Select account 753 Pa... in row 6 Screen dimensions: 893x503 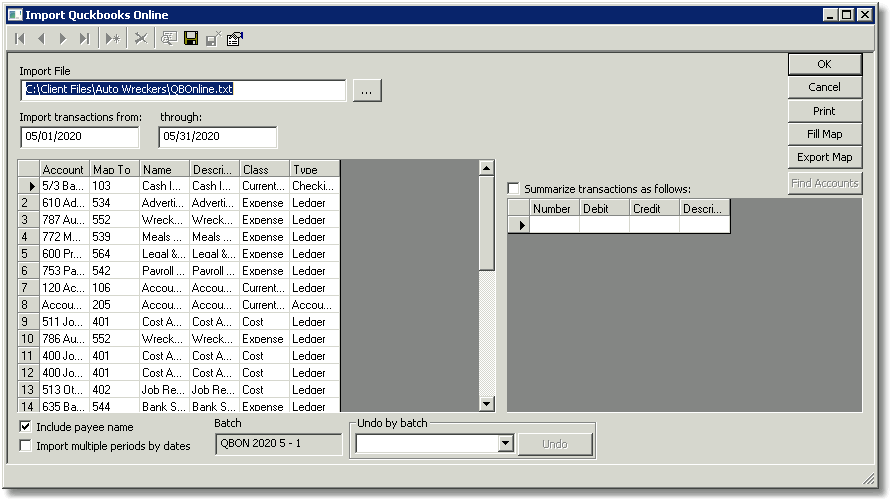64,271
